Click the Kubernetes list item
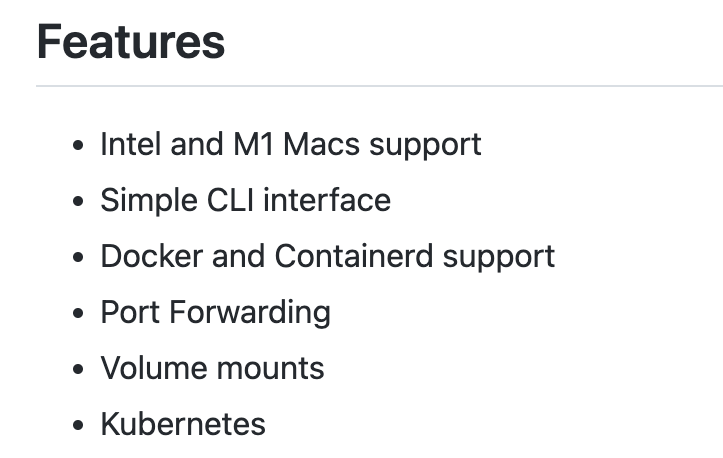The image size is (723, 458). [183, 424]
